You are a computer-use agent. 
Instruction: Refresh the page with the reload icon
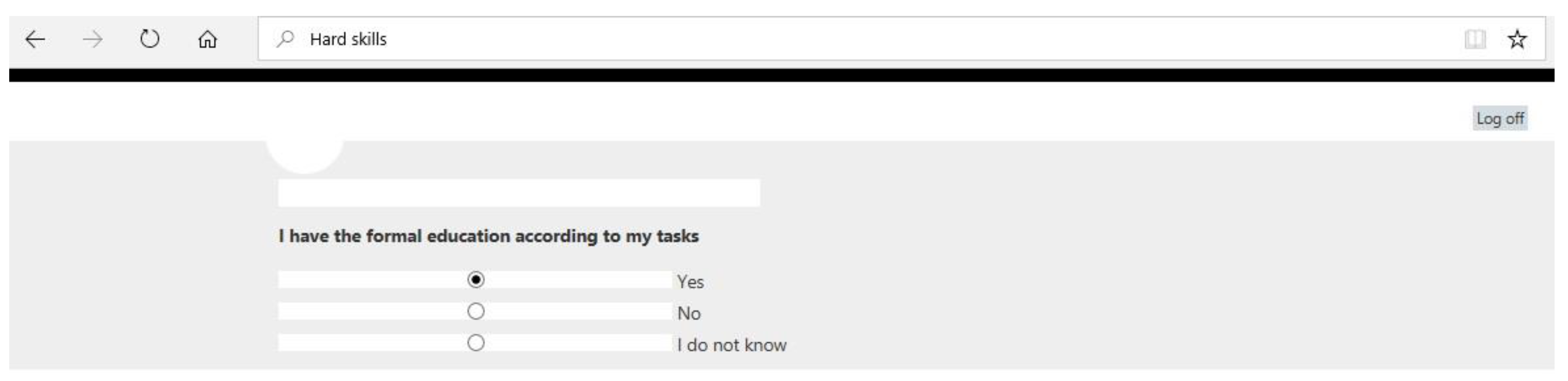coord(150,39)
